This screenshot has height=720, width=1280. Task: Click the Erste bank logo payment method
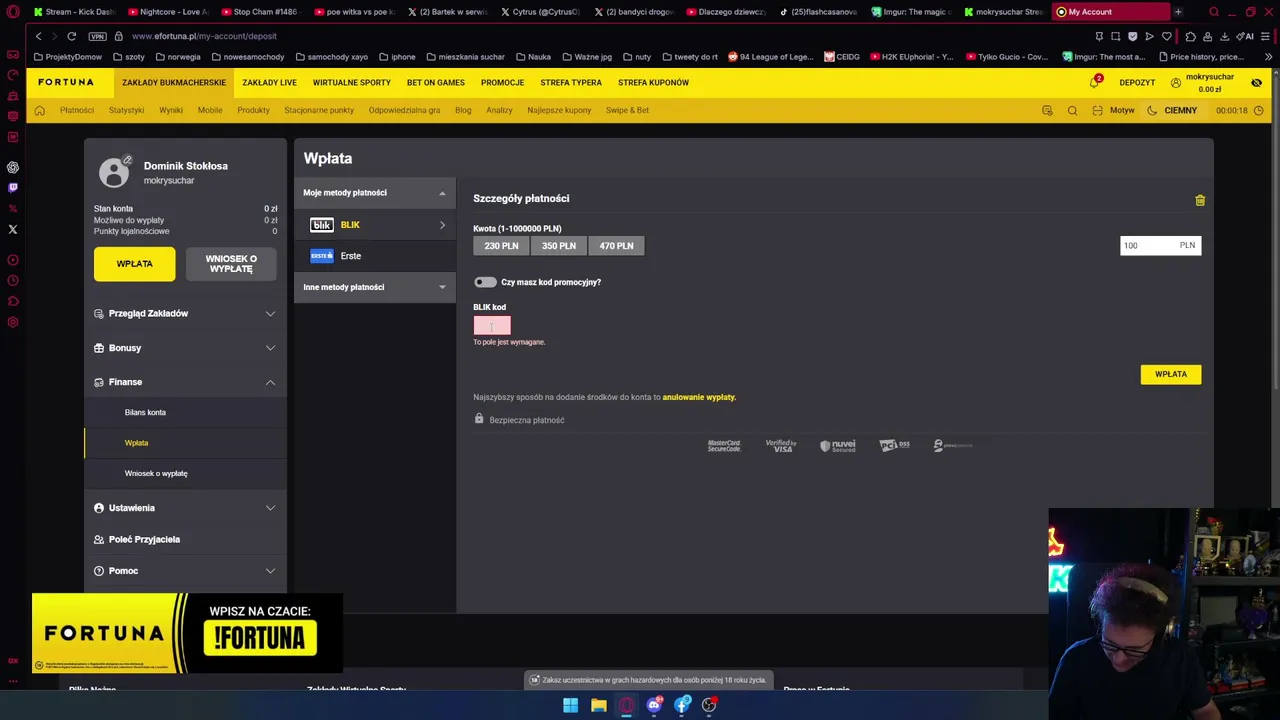point(321,256)
